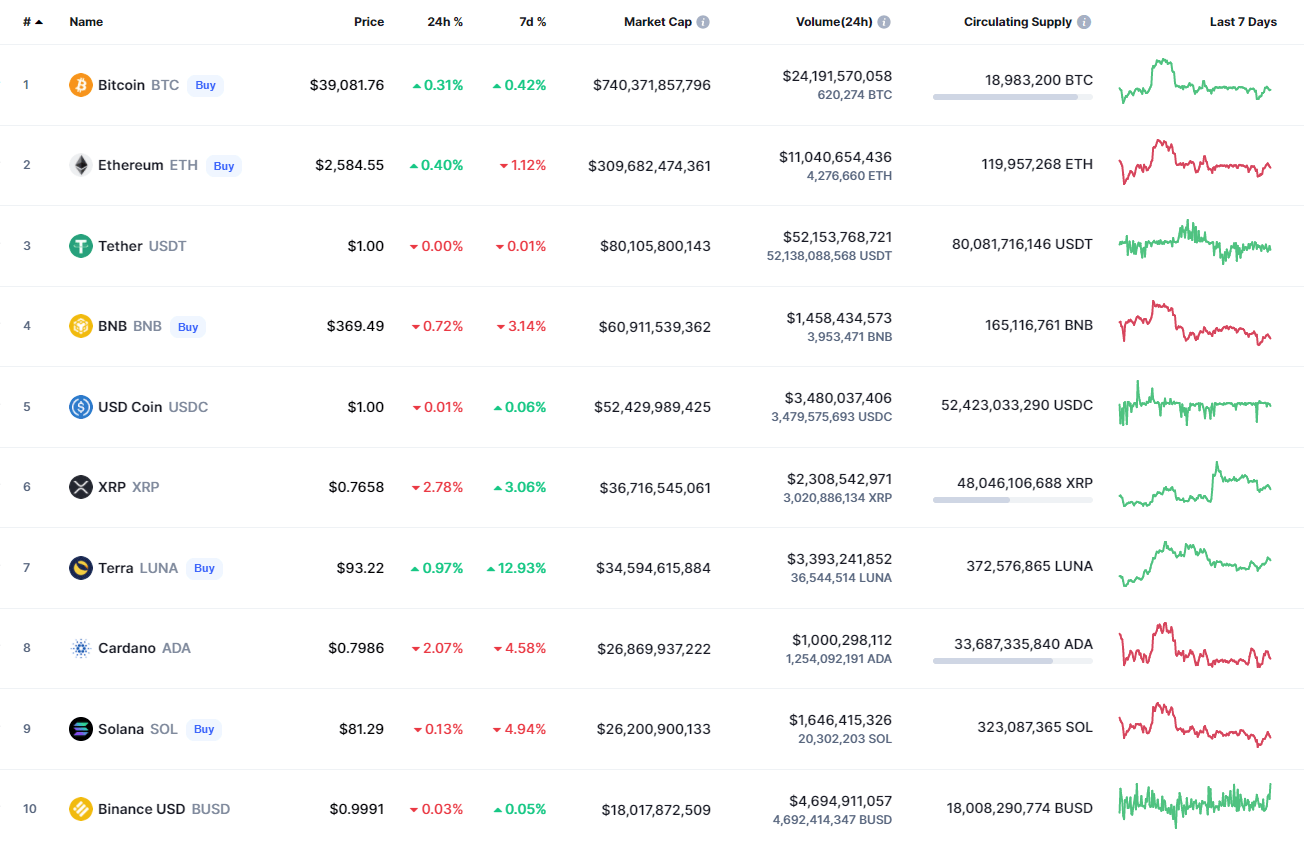Click the Circulating Supply info icon

[1084, 22]
